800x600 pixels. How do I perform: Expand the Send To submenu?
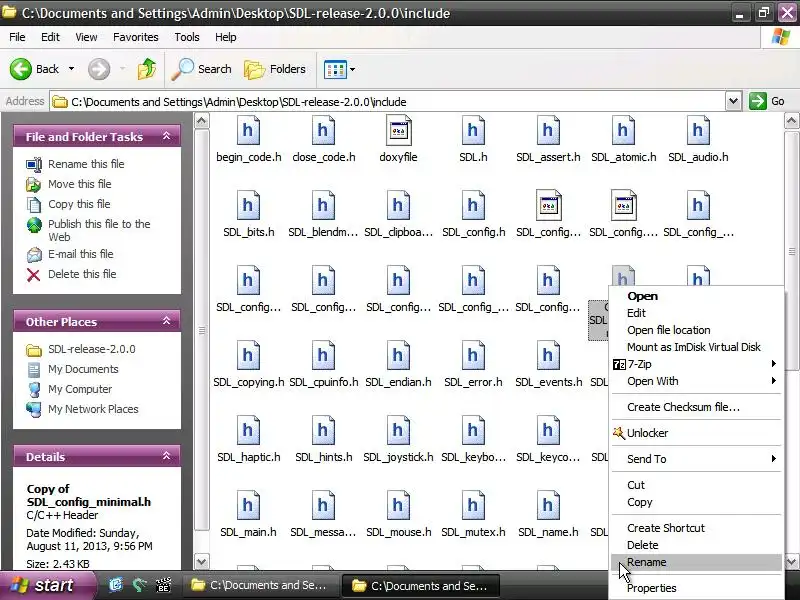696,459
